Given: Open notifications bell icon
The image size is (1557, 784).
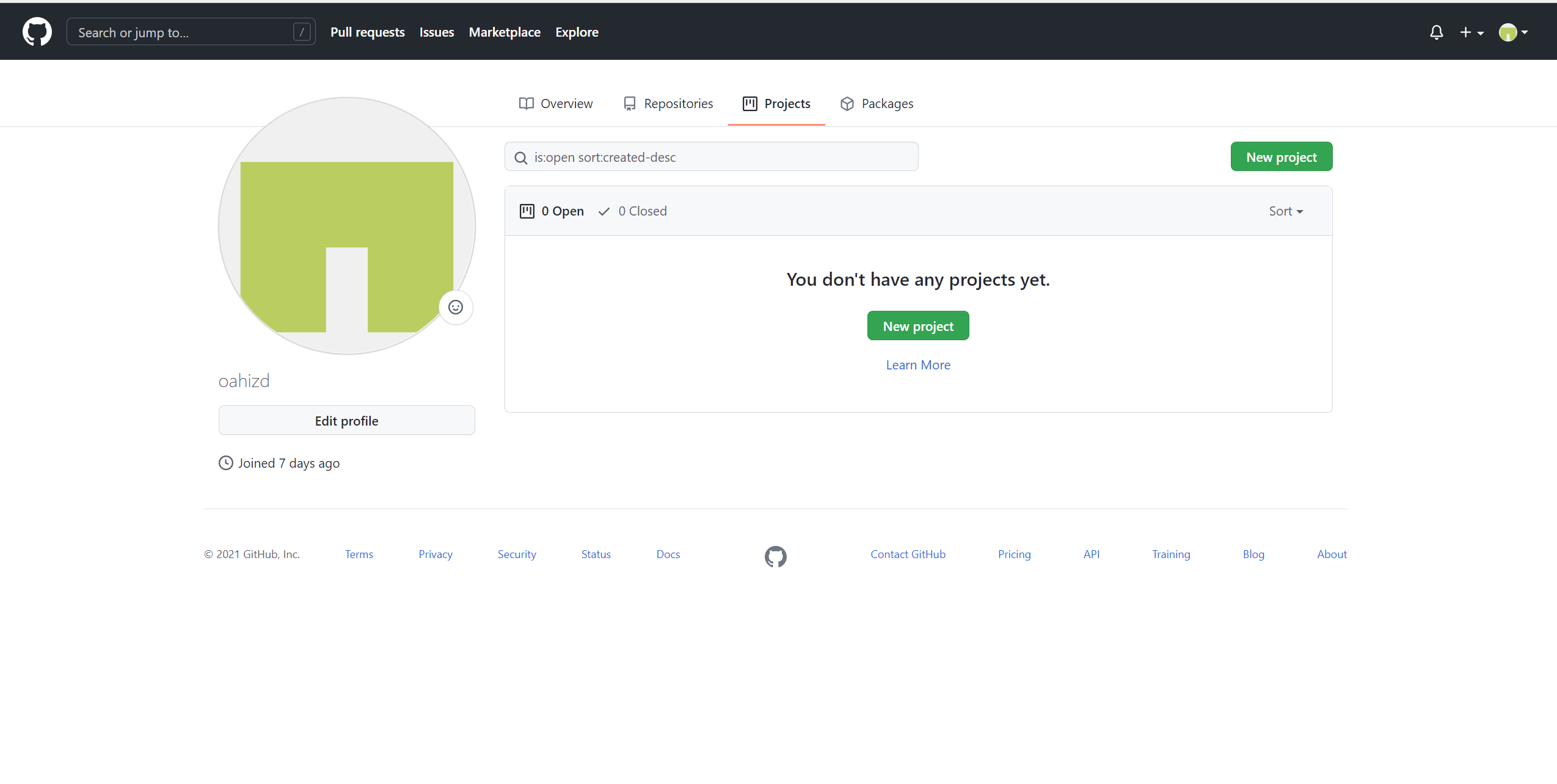Looking at the screenshot, I should tap(1436, 32).
